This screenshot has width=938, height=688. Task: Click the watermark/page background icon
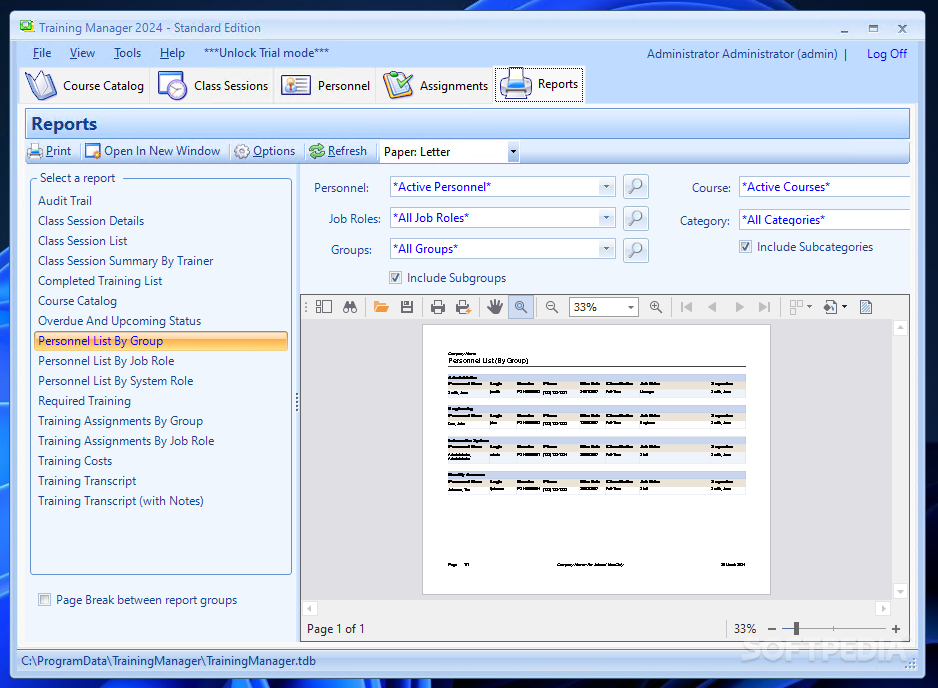pos(866,307)
